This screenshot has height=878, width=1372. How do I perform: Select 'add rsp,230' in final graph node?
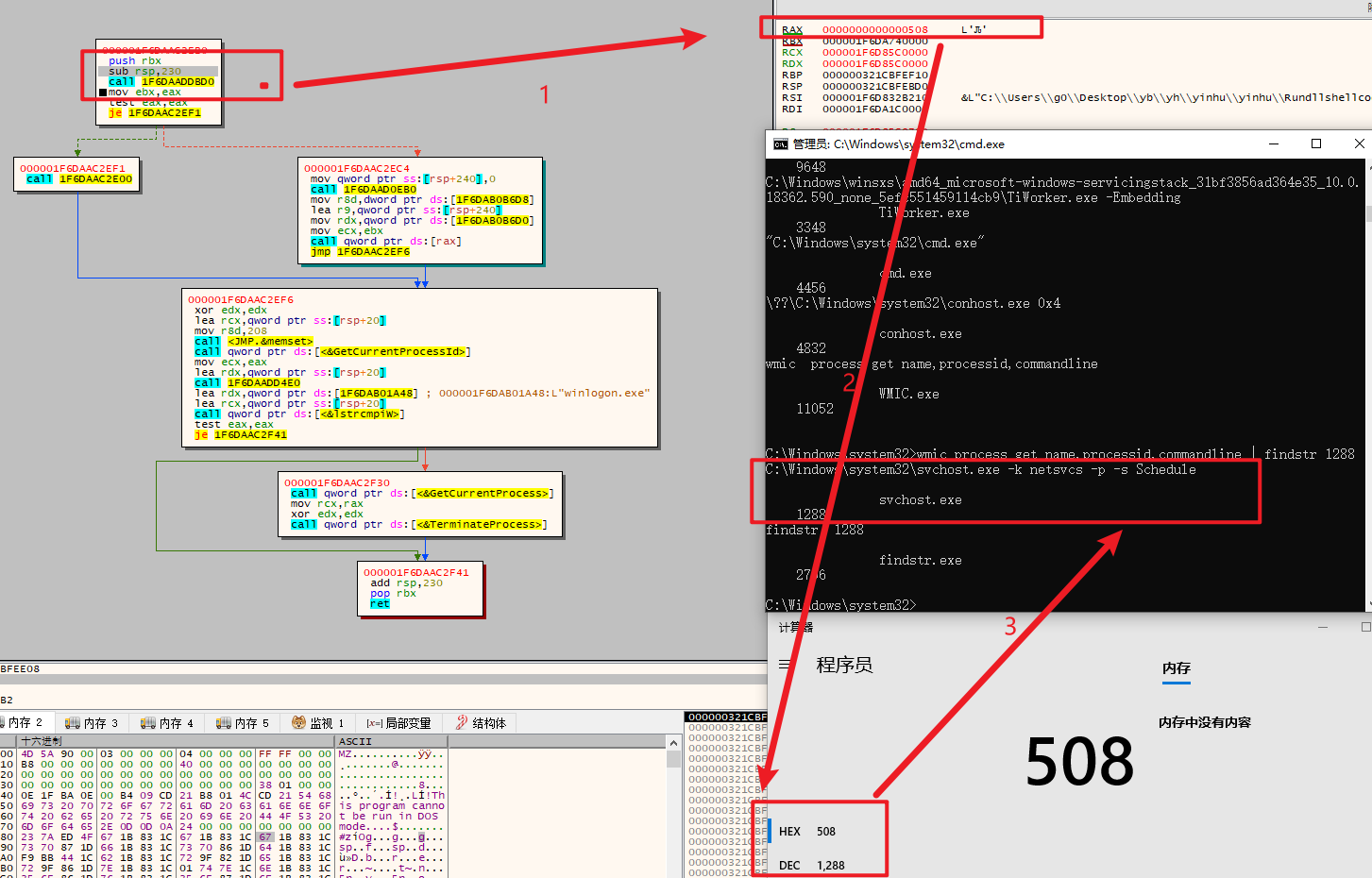pyautogui.click(x=406, y=583)
